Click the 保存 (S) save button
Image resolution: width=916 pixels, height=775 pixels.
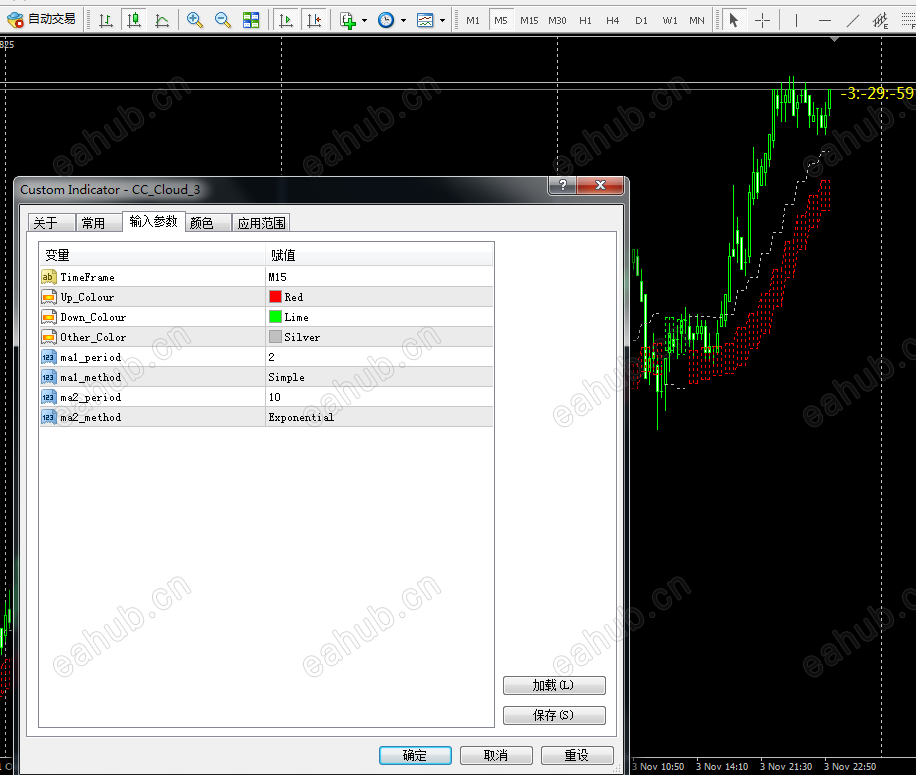tap(554, 715)
